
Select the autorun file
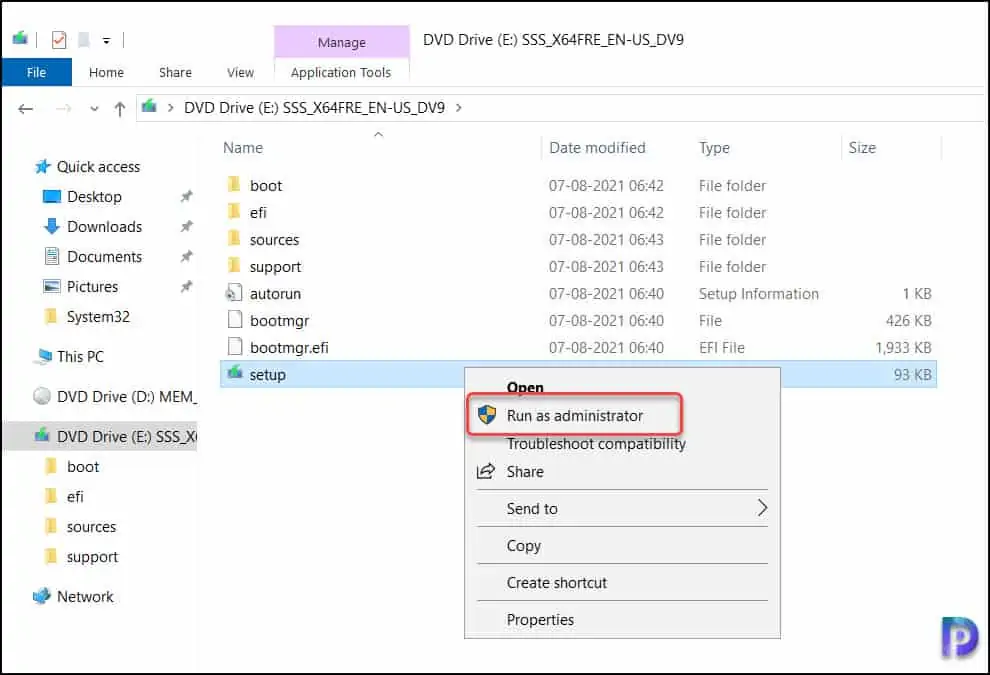click(275, 294)
